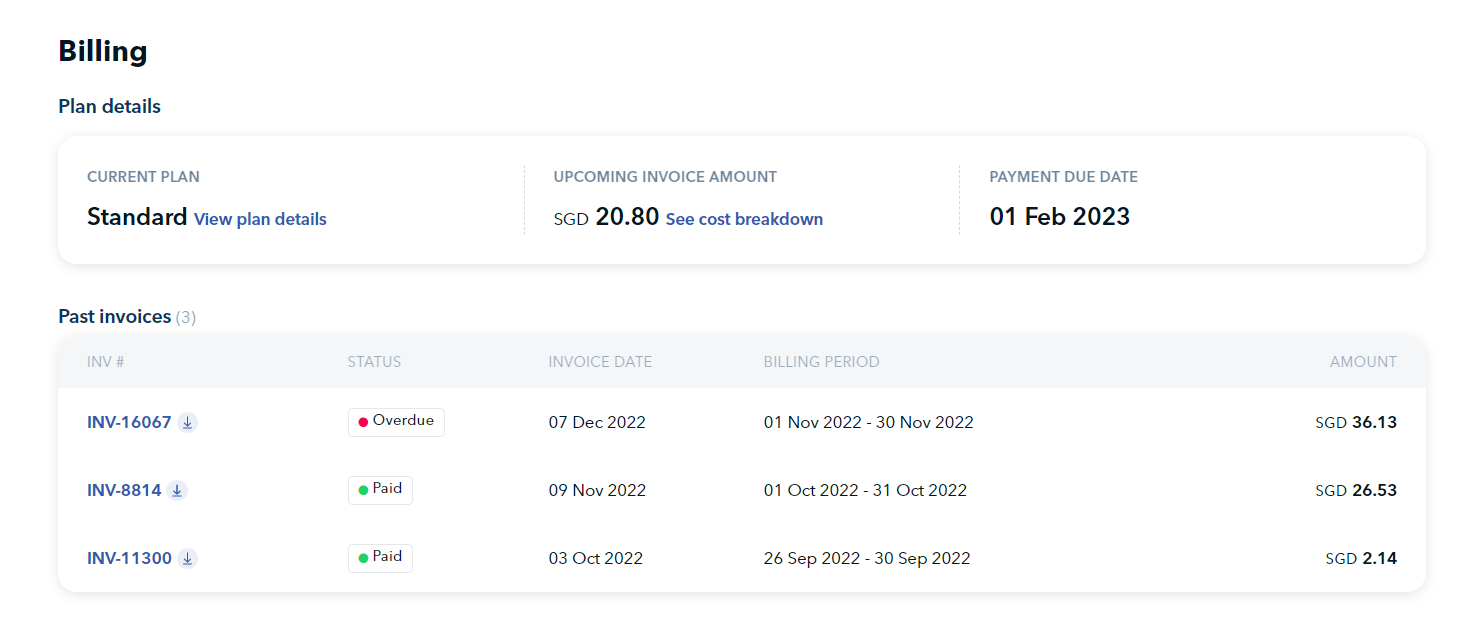Click the Paid badge for INV-11300
This screenshot has width=1471, height=639.
pyautogui.click(x=380, y=558)
